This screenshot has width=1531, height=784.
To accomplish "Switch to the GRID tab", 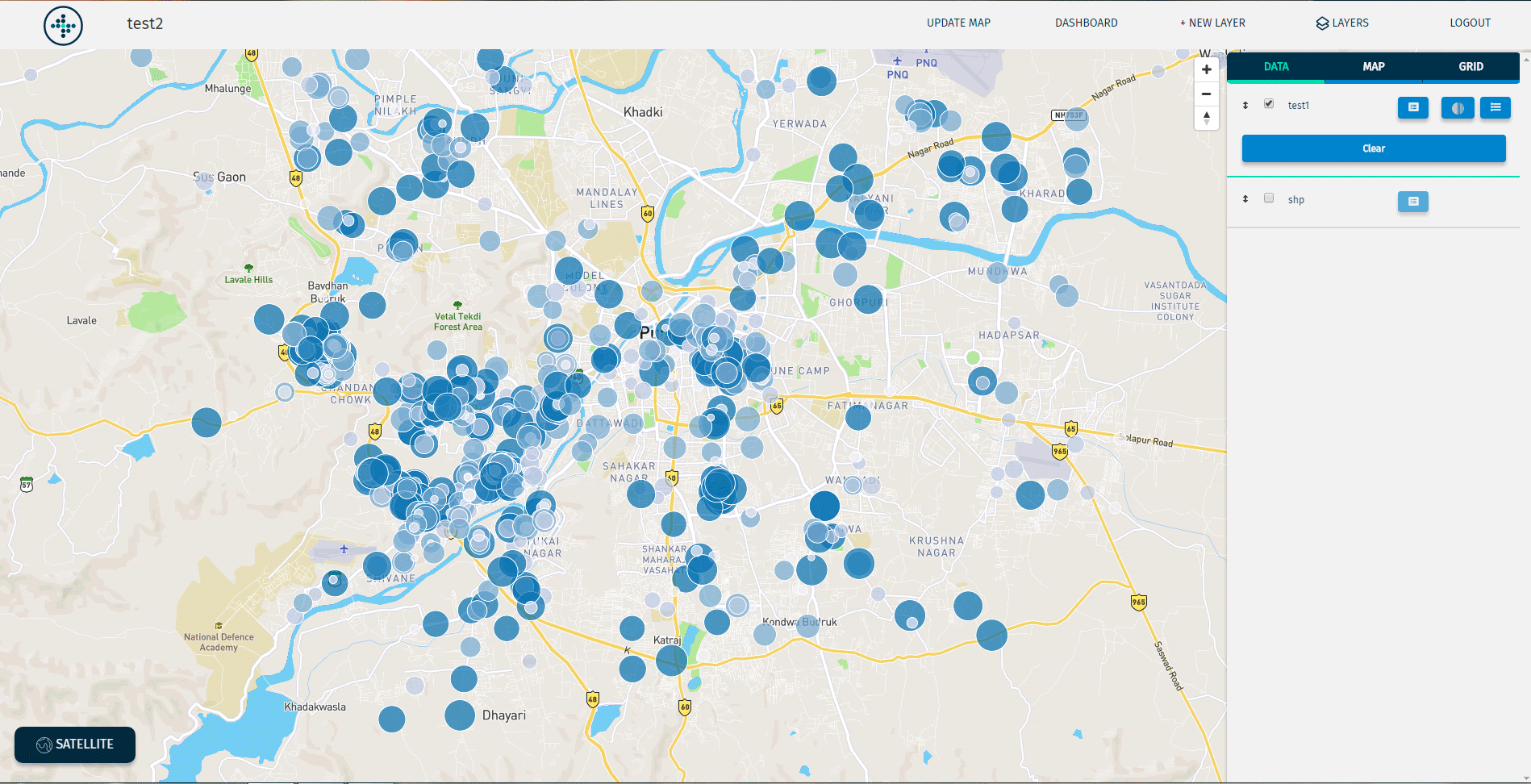I will [x=1471, y=67].
